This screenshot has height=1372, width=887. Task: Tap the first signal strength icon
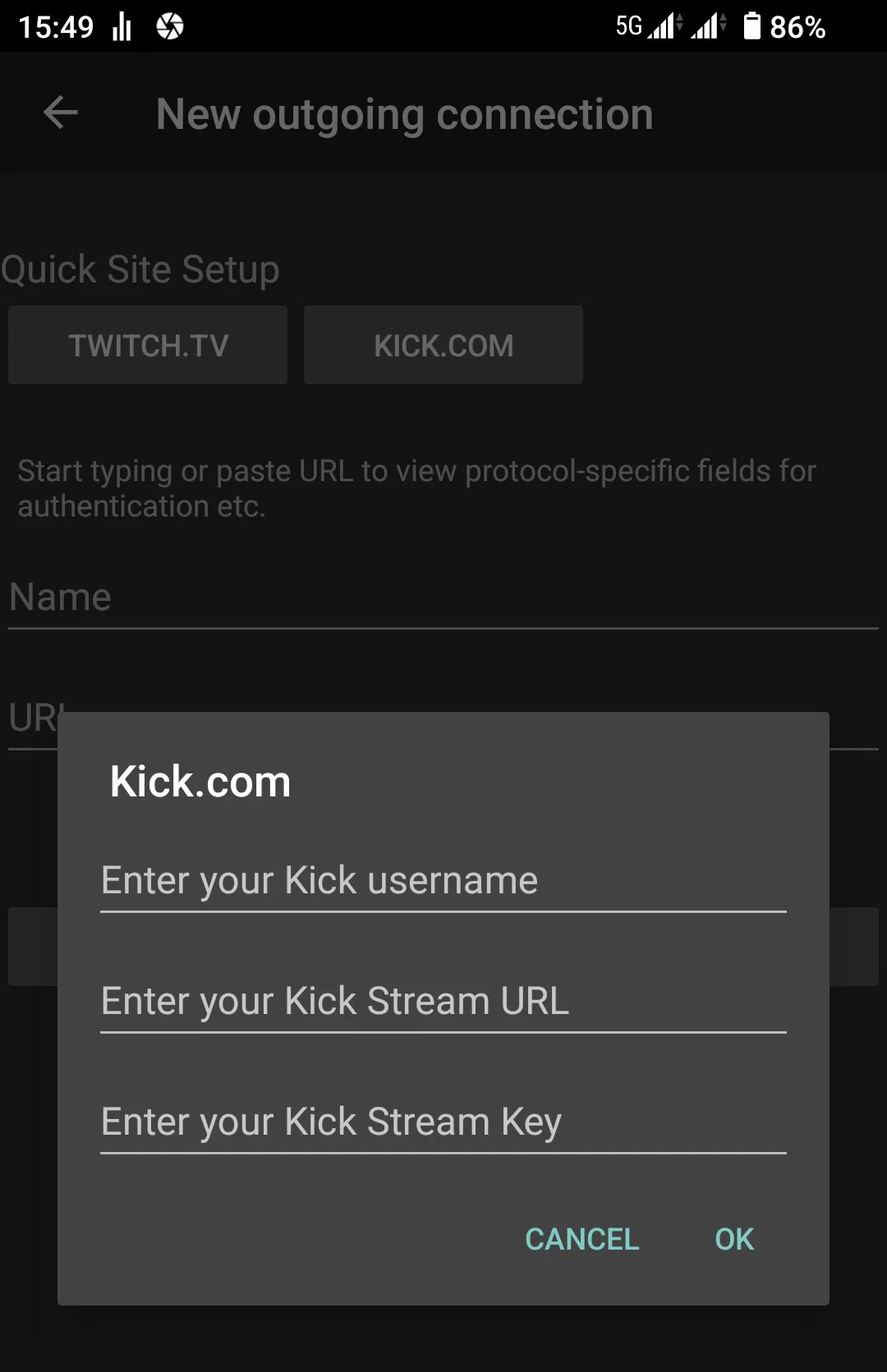pos(664,25)
